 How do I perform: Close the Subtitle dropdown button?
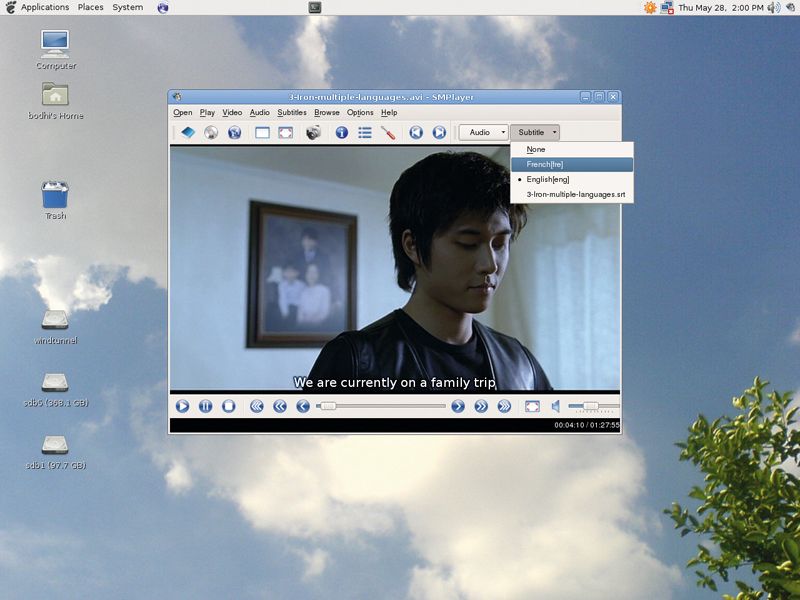point(535,133)
